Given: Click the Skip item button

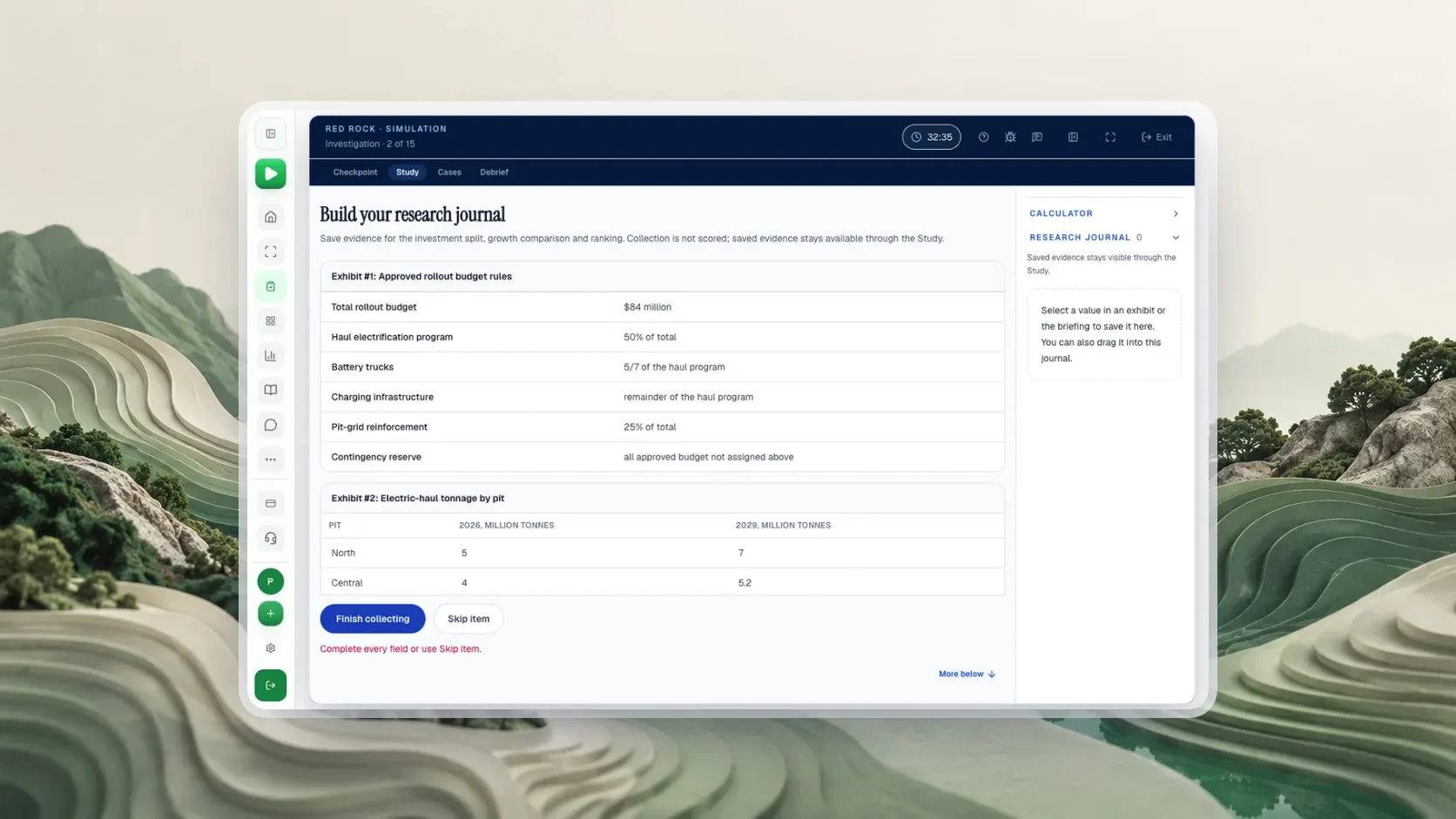Looking at the screenshot, I should pyautogui.click(x=468, y=619).
